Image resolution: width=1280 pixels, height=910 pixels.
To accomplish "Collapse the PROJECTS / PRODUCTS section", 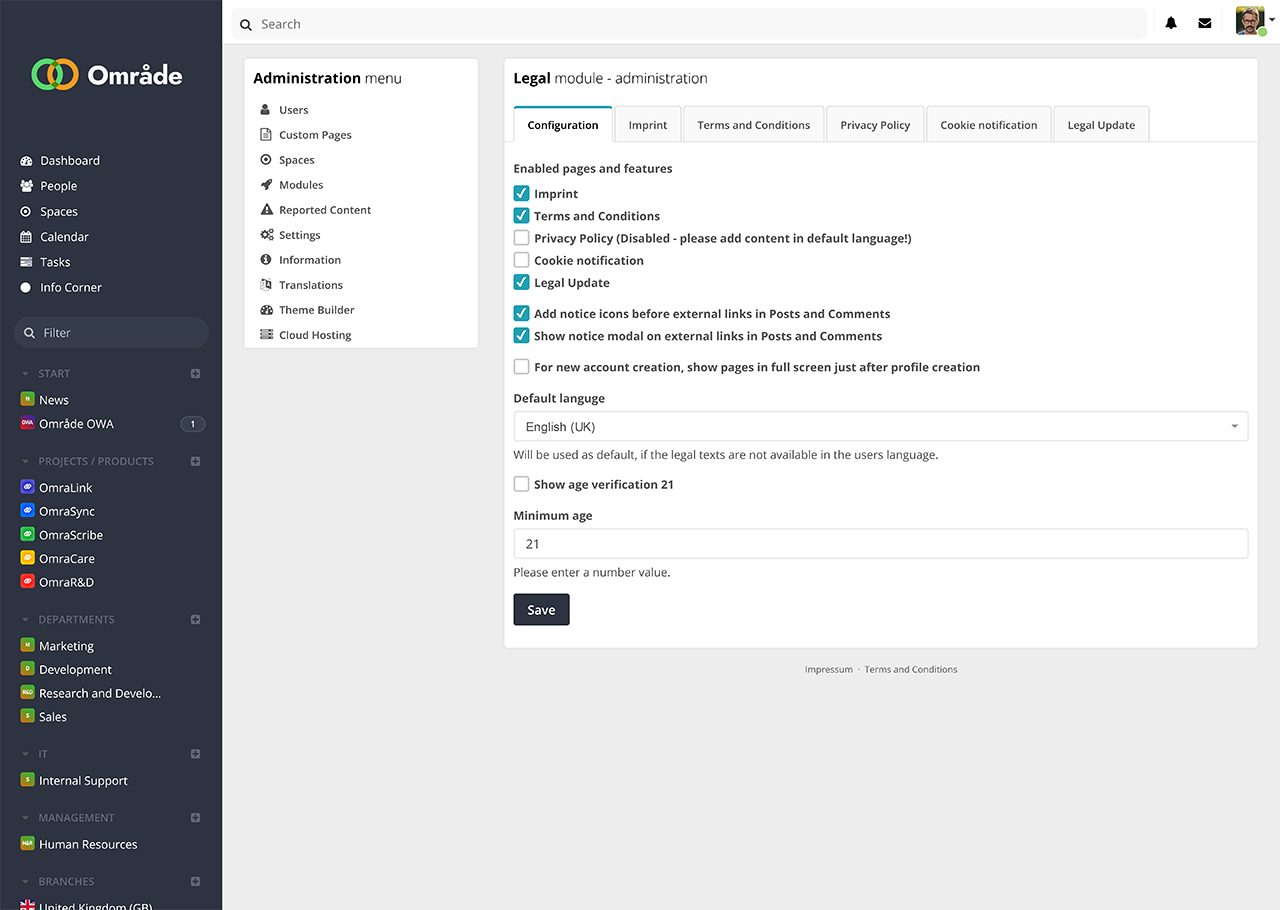I will [x=26, y=461].
